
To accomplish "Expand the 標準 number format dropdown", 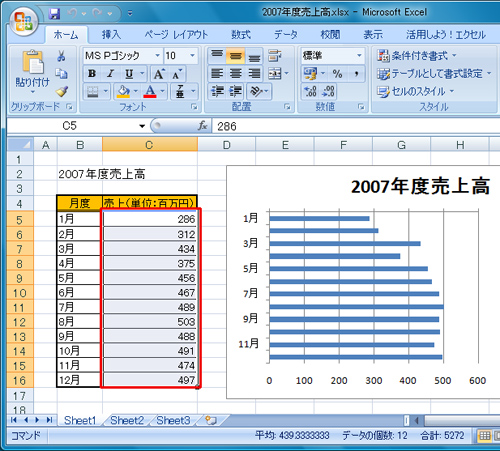I will [359, 56].
